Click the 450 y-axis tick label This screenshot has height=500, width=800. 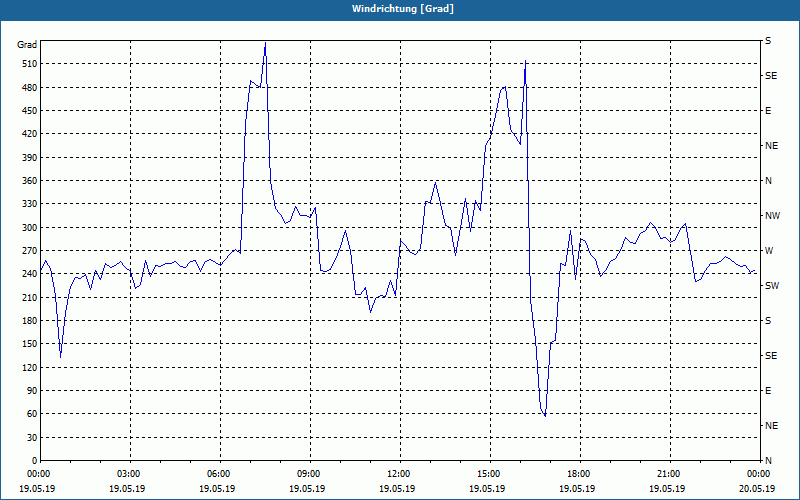[x=30, y=111]
